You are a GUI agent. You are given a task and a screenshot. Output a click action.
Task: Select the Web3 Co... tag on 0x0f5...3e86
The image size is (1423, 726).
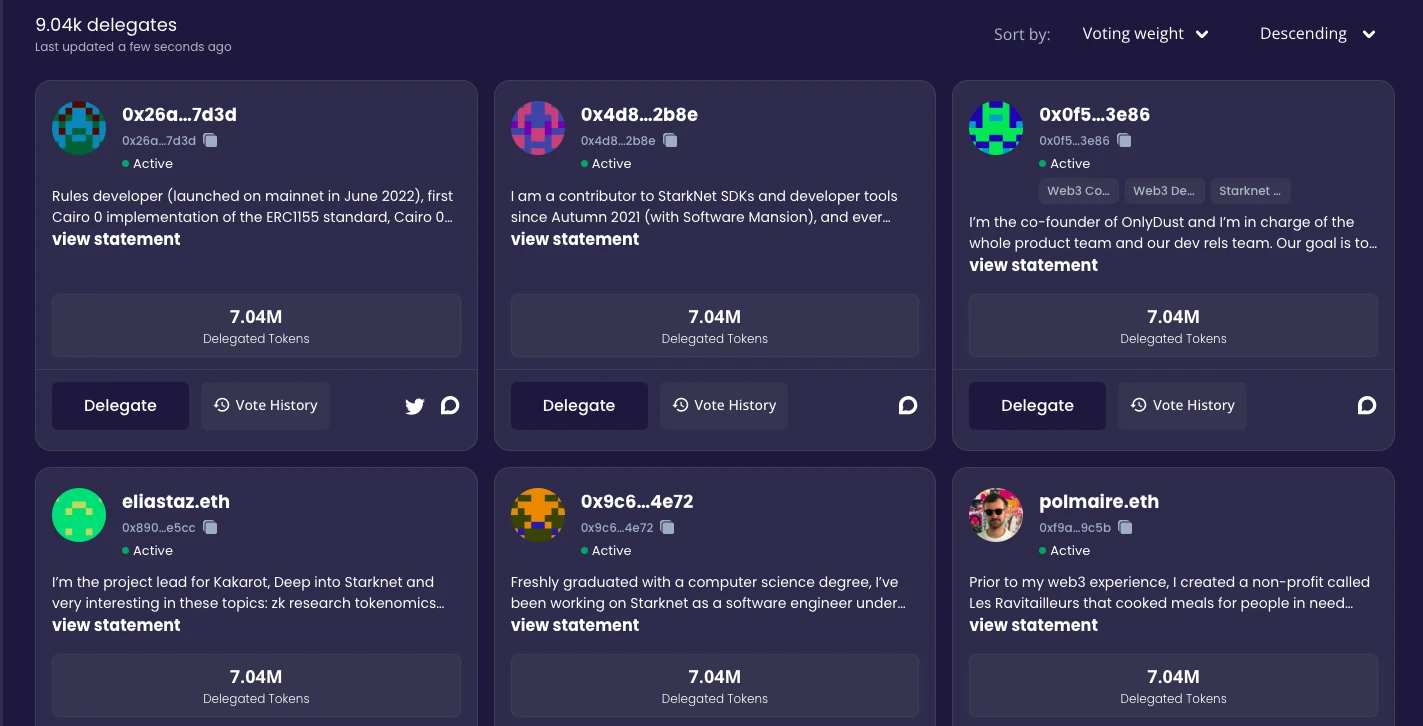click(x=1078, y=191)
